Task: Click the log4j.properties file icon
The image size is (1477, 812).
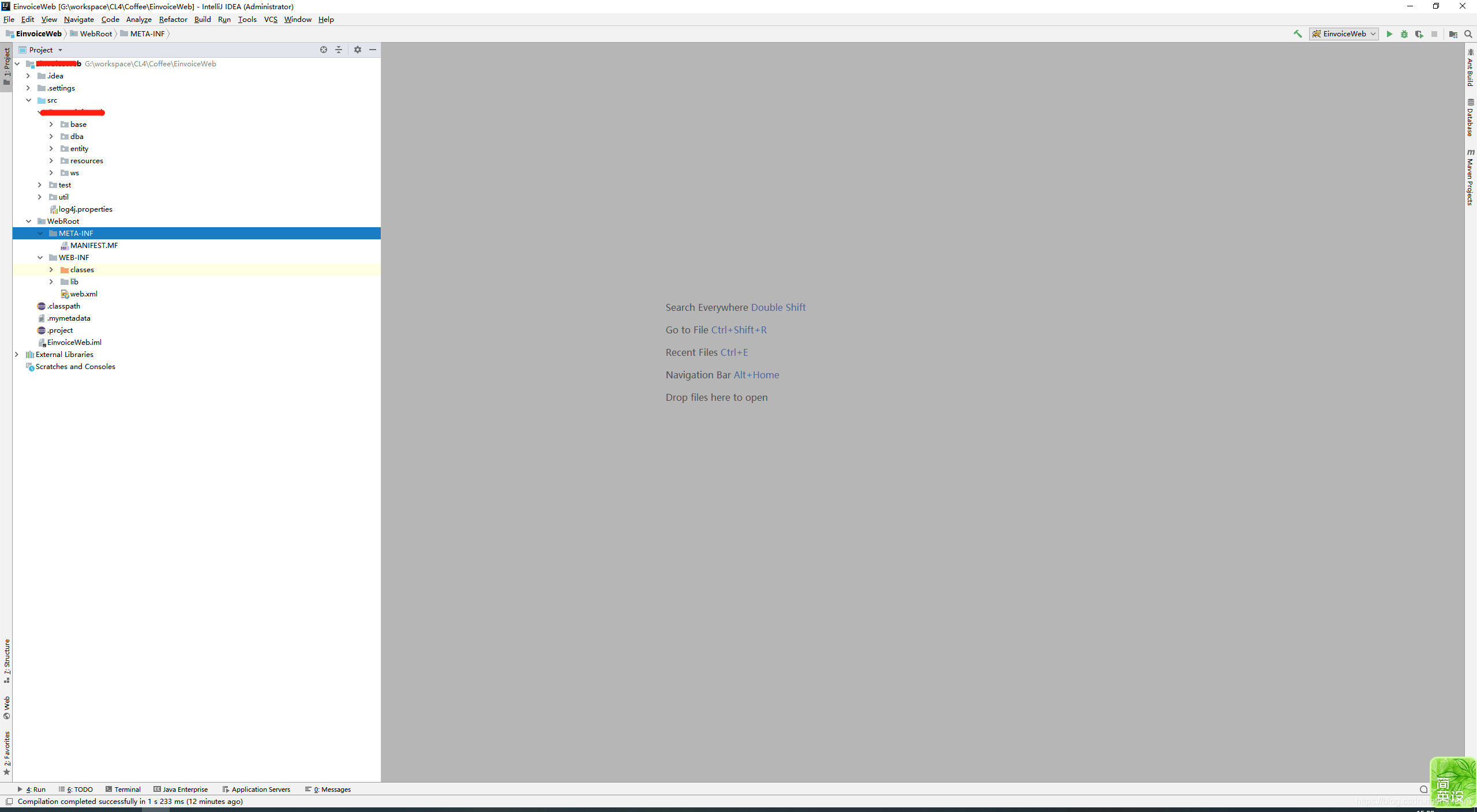Action: pos(53,209)
